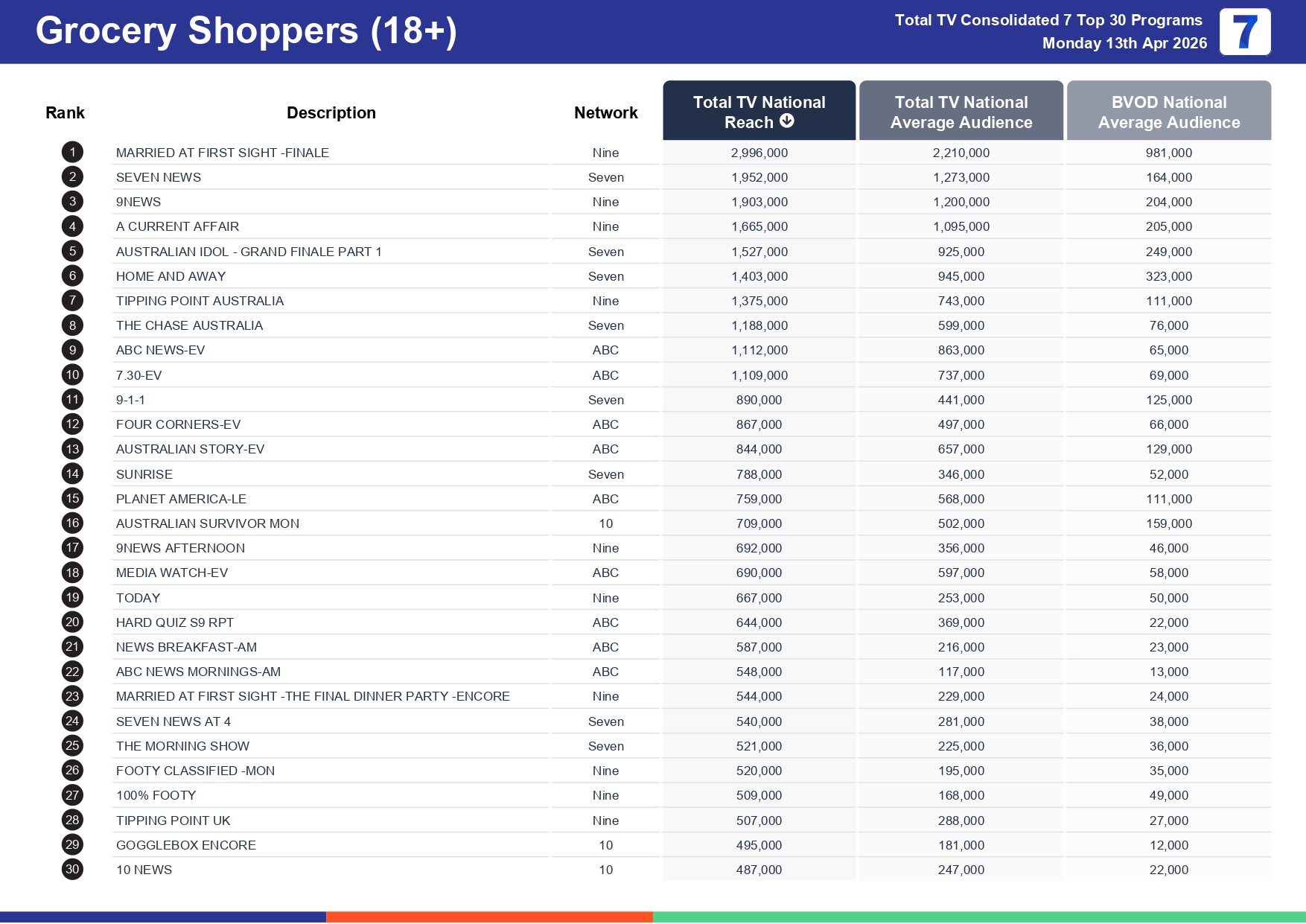Click the green segment of bottom bar

978,917
